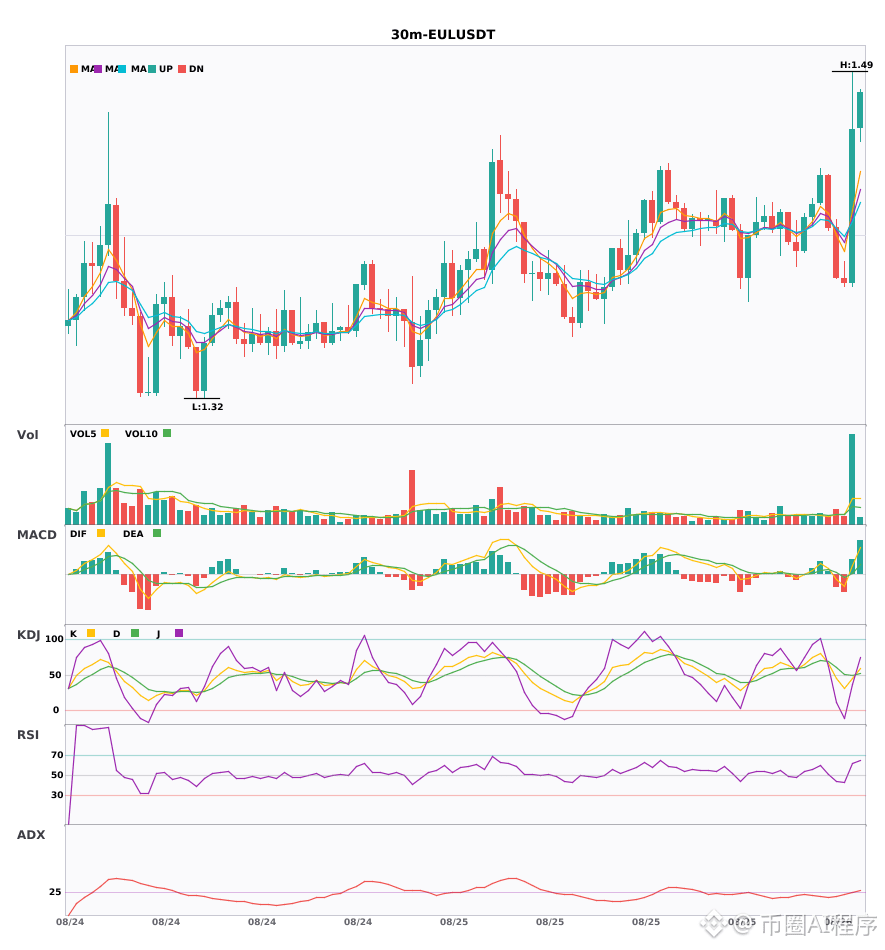Click the VOL10 legend text
The height and width of the screenshot is (950, 885).
[141, 434]
